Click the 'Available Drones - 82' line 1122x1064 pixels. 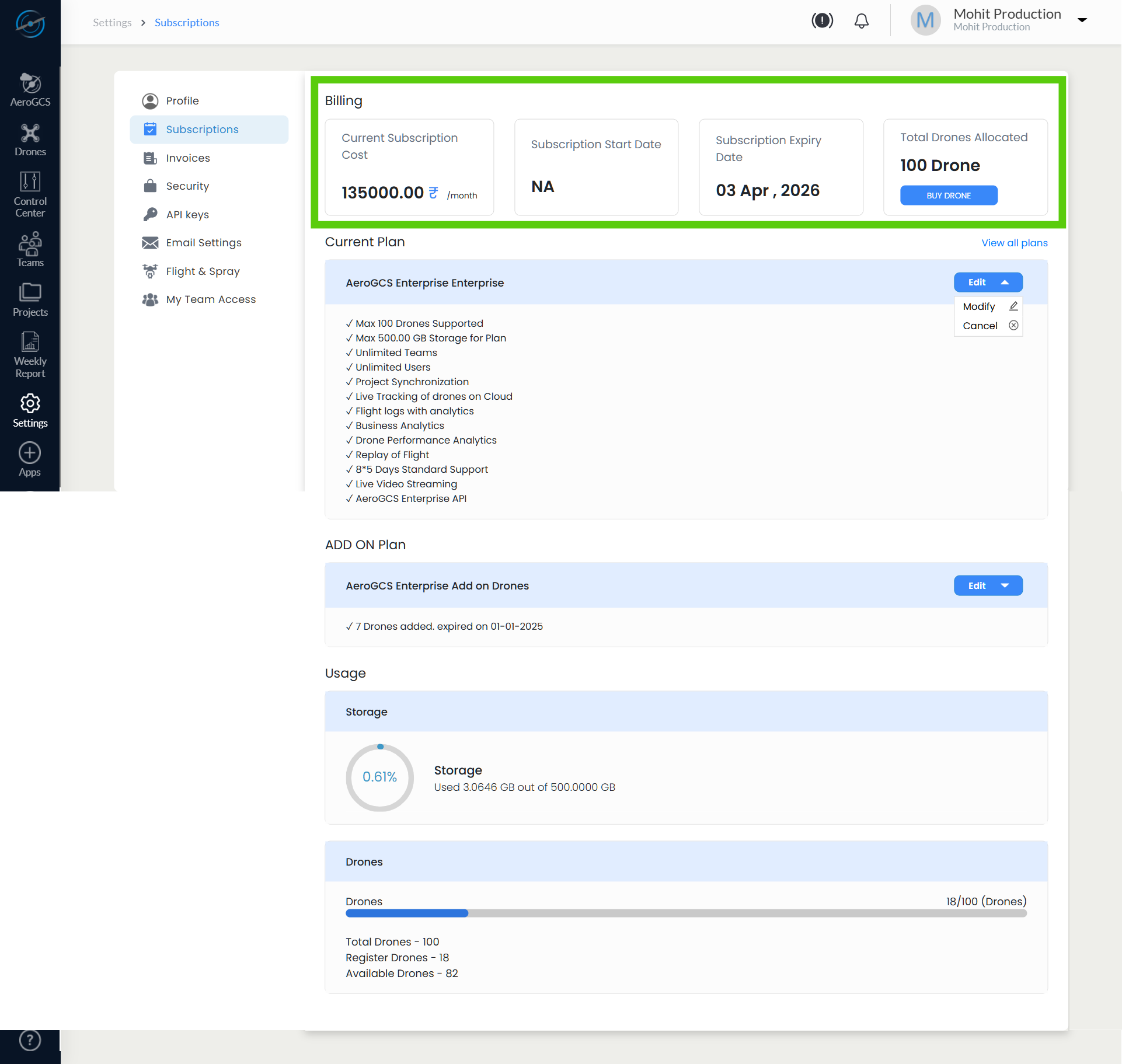coord(402,974)
